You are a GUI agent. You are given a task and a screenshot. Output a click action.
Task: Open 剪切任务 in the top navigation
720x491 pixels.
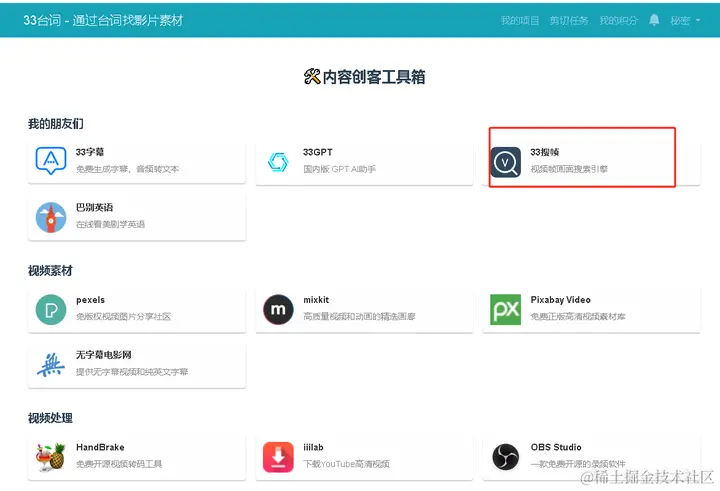pos(569,21)
